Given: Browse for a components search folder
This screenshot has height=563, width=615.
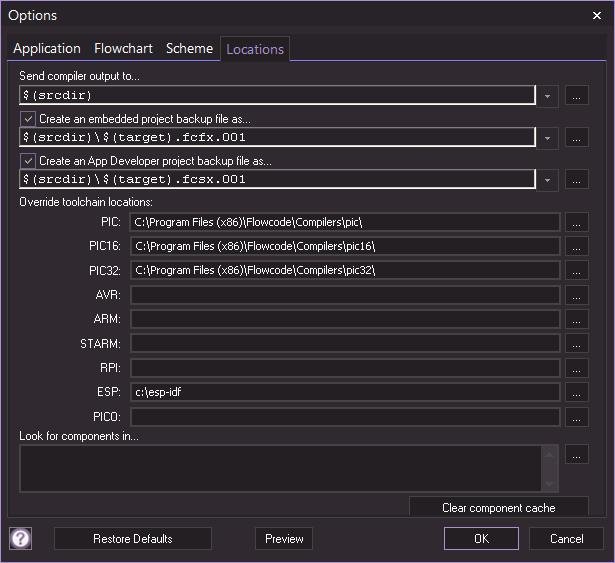Looking at the screenshot, I should click(577, 455).
